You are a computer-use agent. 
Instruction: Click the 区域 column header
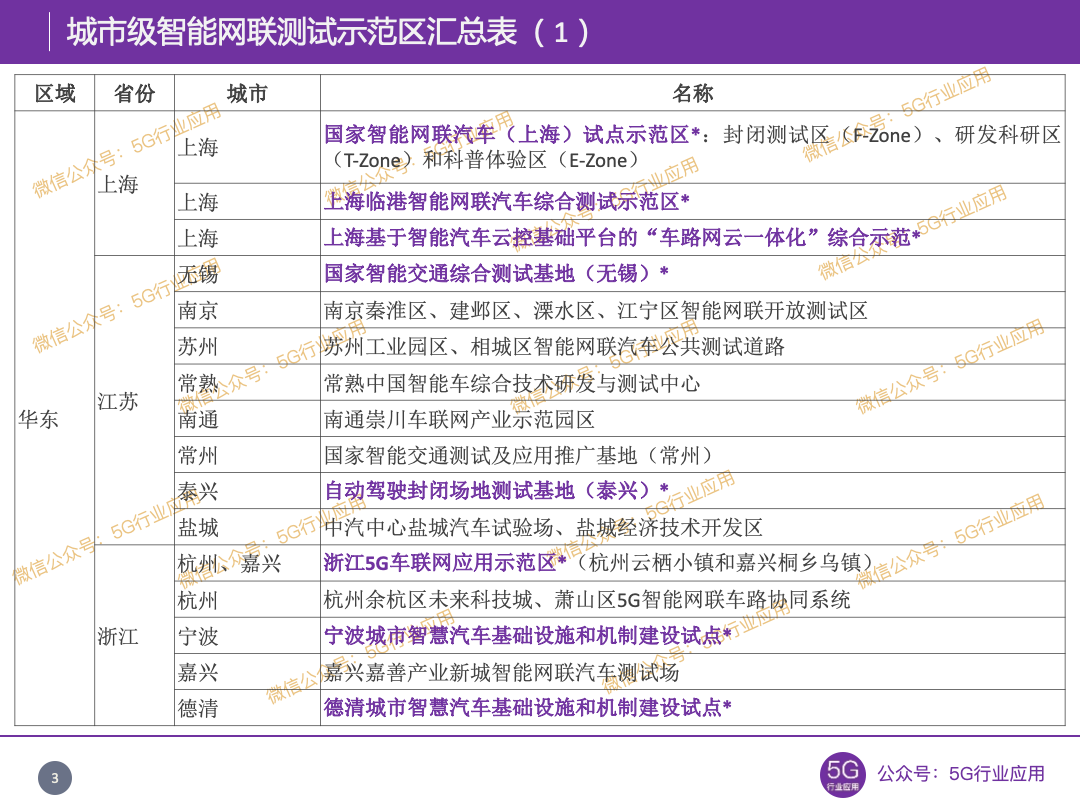coord(55,93)
